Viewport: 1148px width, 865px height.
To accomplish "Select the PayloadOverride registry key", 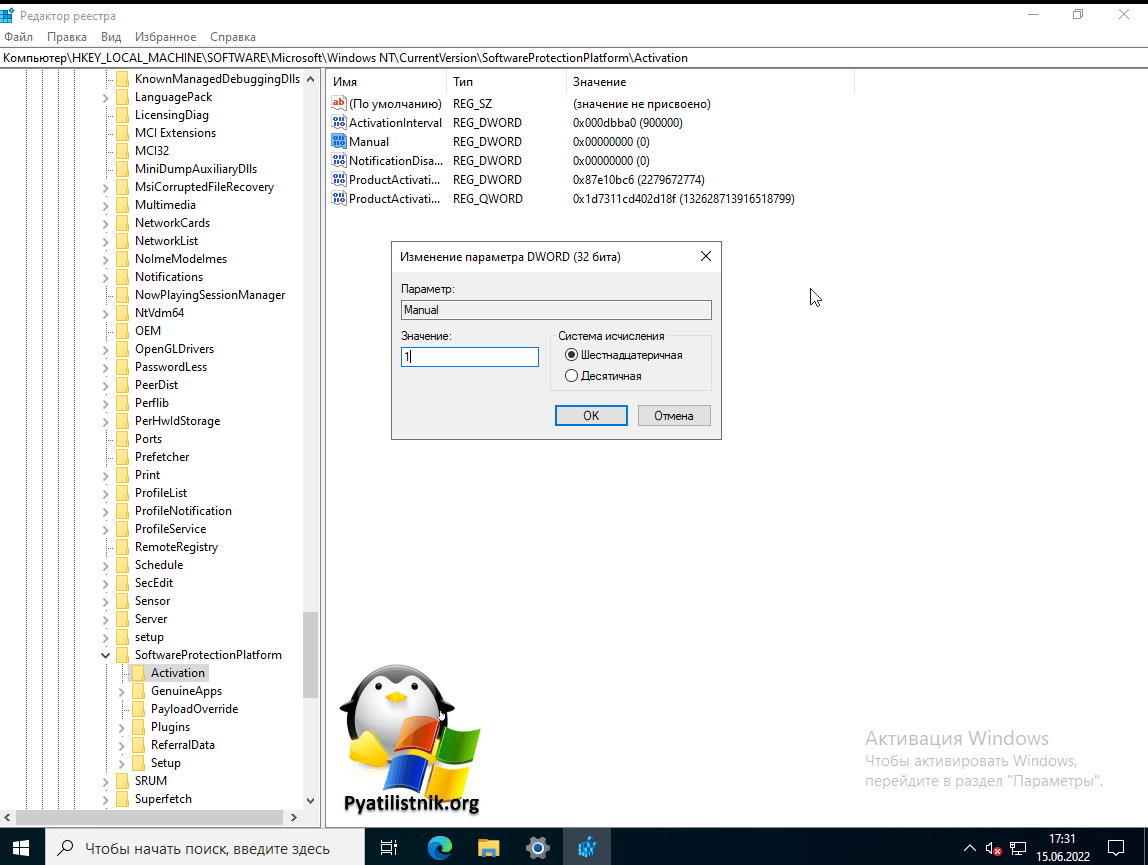I will 193,709.
